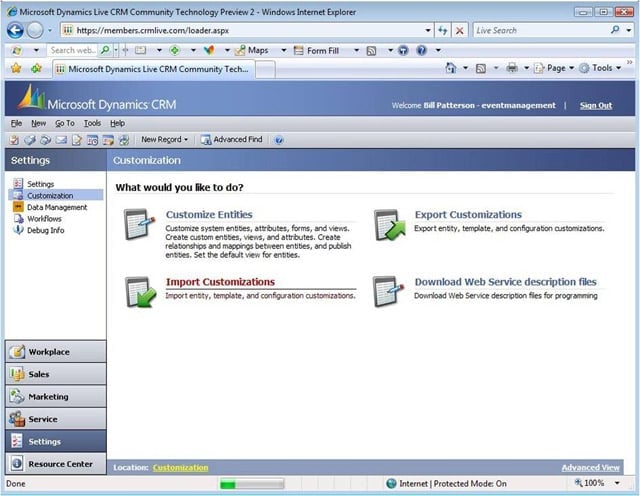The image size is (640, 496).
Task: Click the Import Customizations arrow icon
Action: pyautogui.click(x=140, y=291)
